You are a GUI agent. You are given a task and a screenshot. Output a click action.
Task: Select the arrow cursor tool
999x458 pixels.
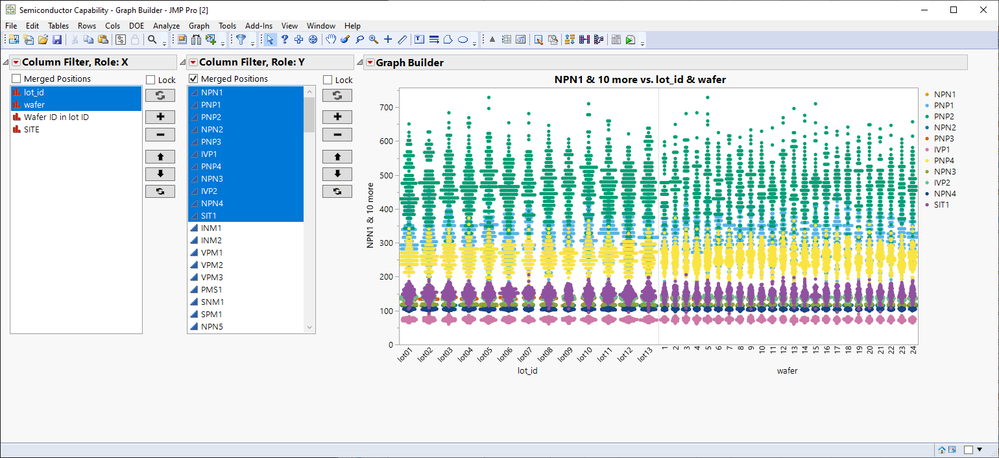tap(269, 40)
